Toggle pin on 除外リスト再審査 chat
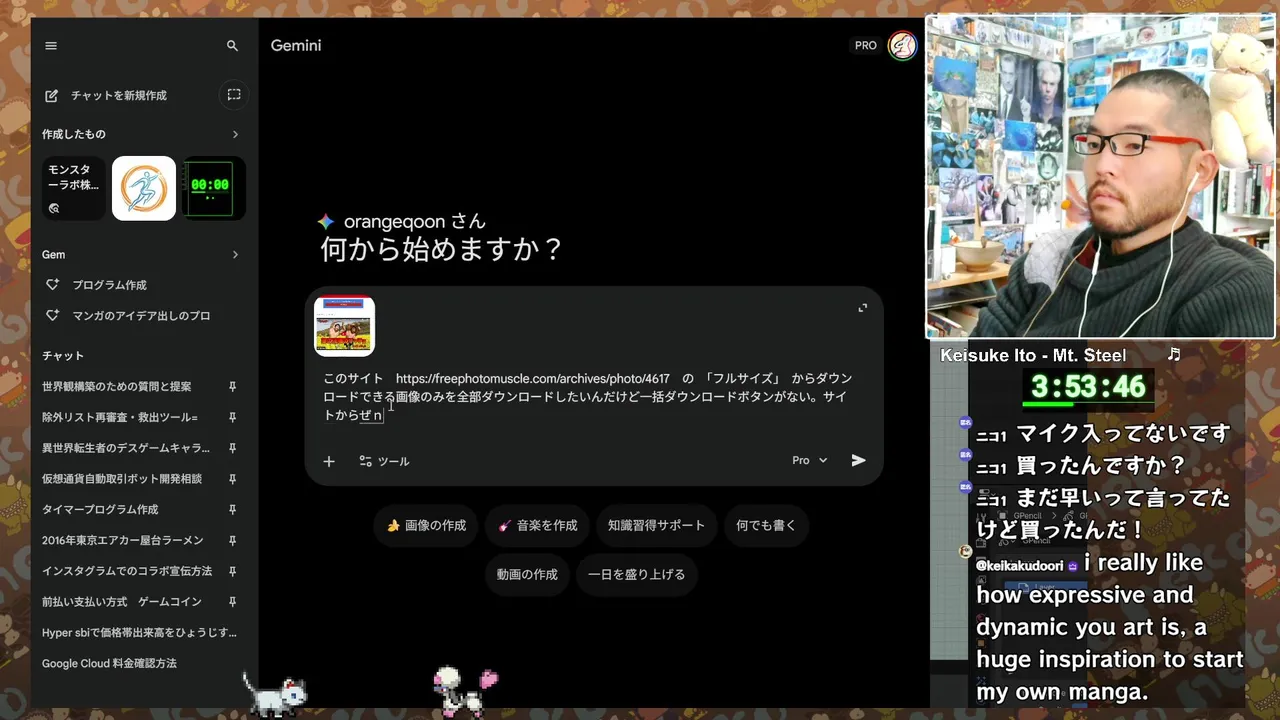The height and width of the screenshot is (720, 1280). (x=232, y=417)
